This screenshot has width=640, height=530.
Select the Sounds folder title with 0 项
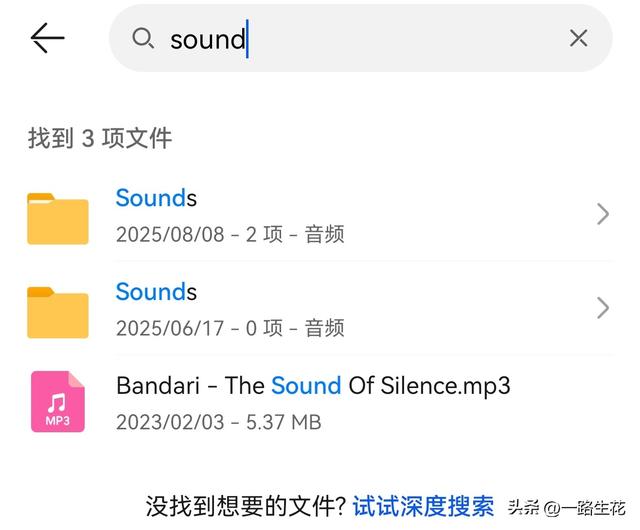(156, 292)
